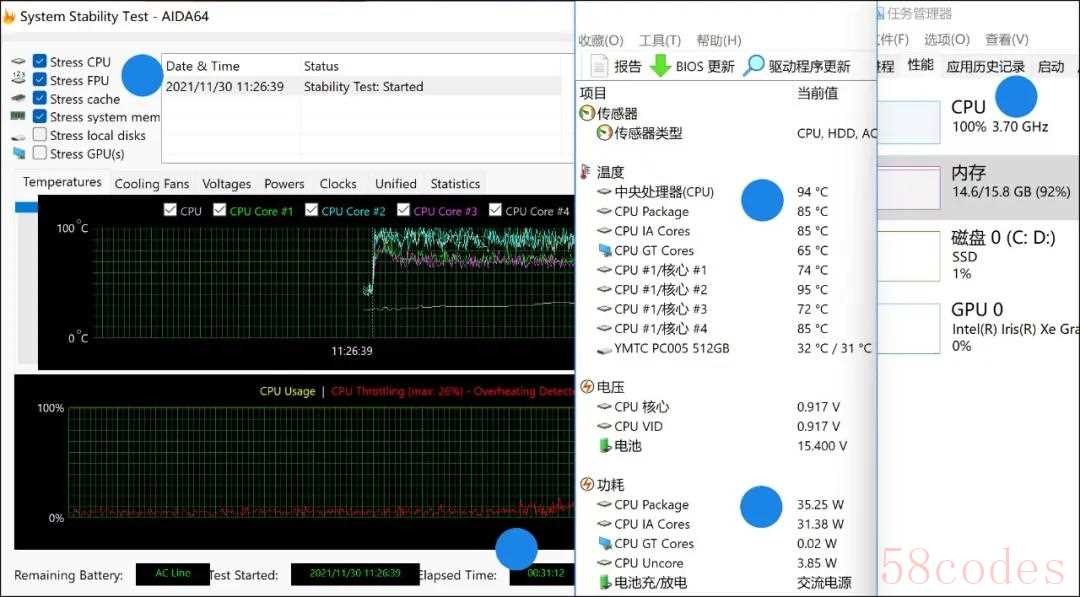Viewport: 1080px width, 597px height.
Task: Hide CPU Core #3 on the temperature graph
Action: tap(404, 210)
